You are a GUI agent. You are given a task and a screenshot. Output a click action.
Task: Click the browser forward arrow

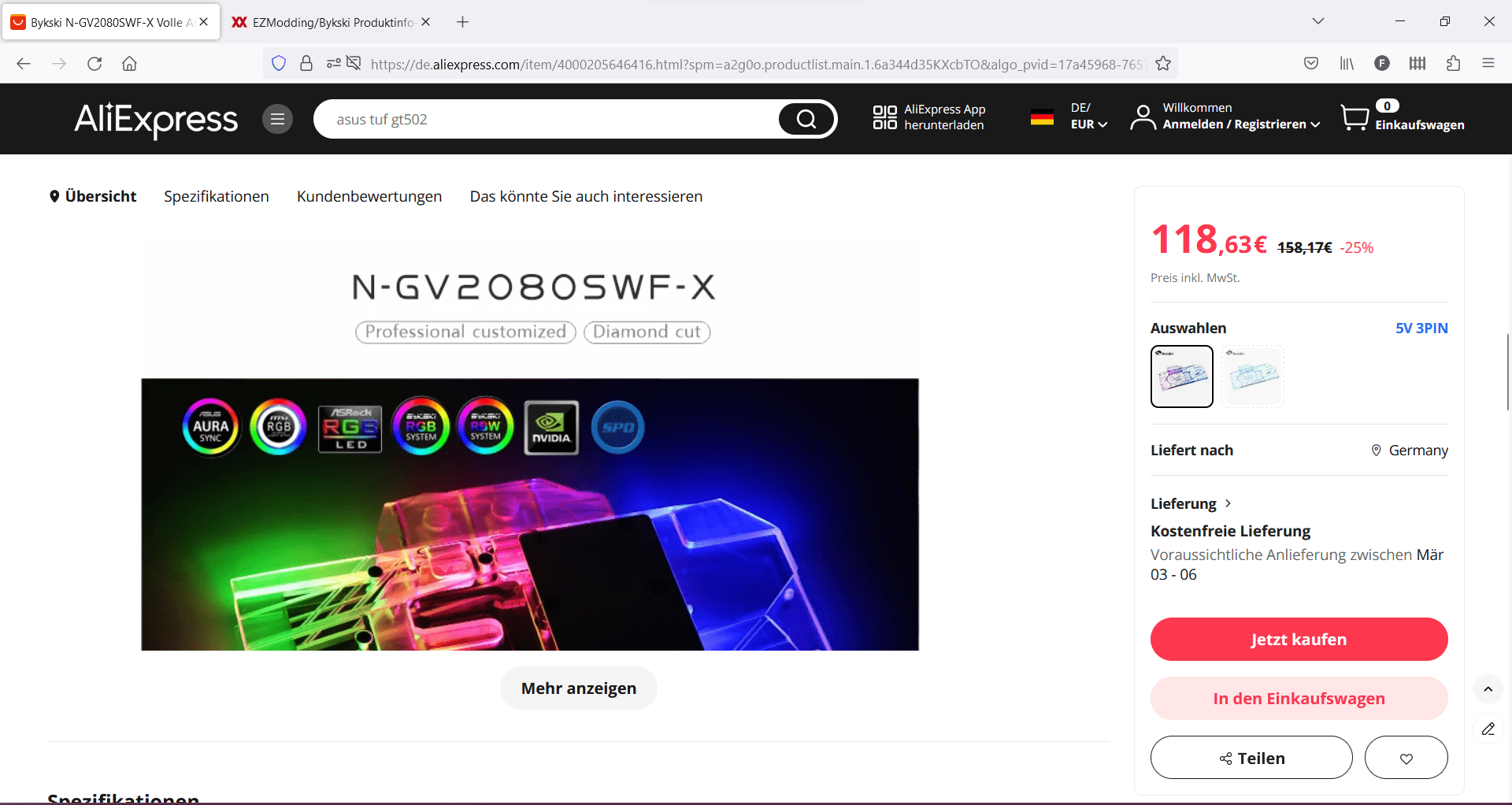tap(59, 64)
